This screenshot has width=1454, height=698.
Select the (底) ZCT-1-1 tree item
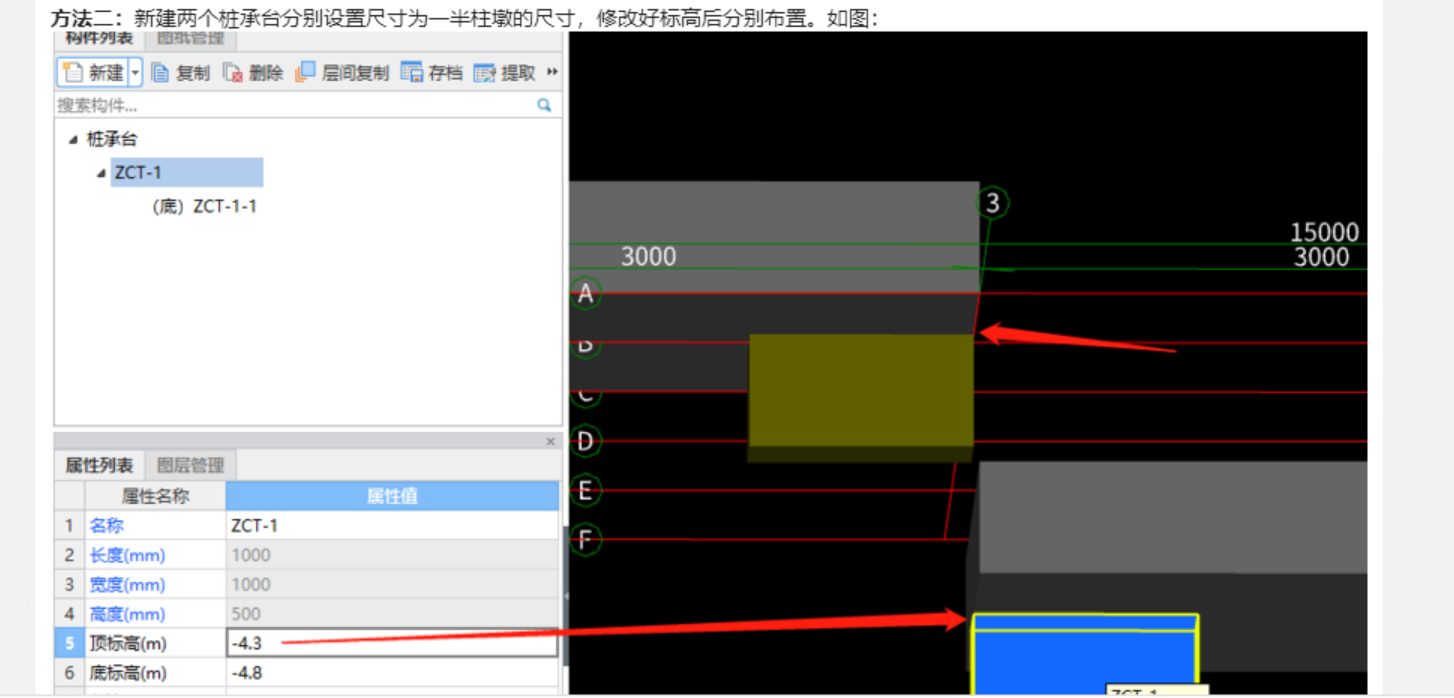pyautogui.click(x=204, y=206)
